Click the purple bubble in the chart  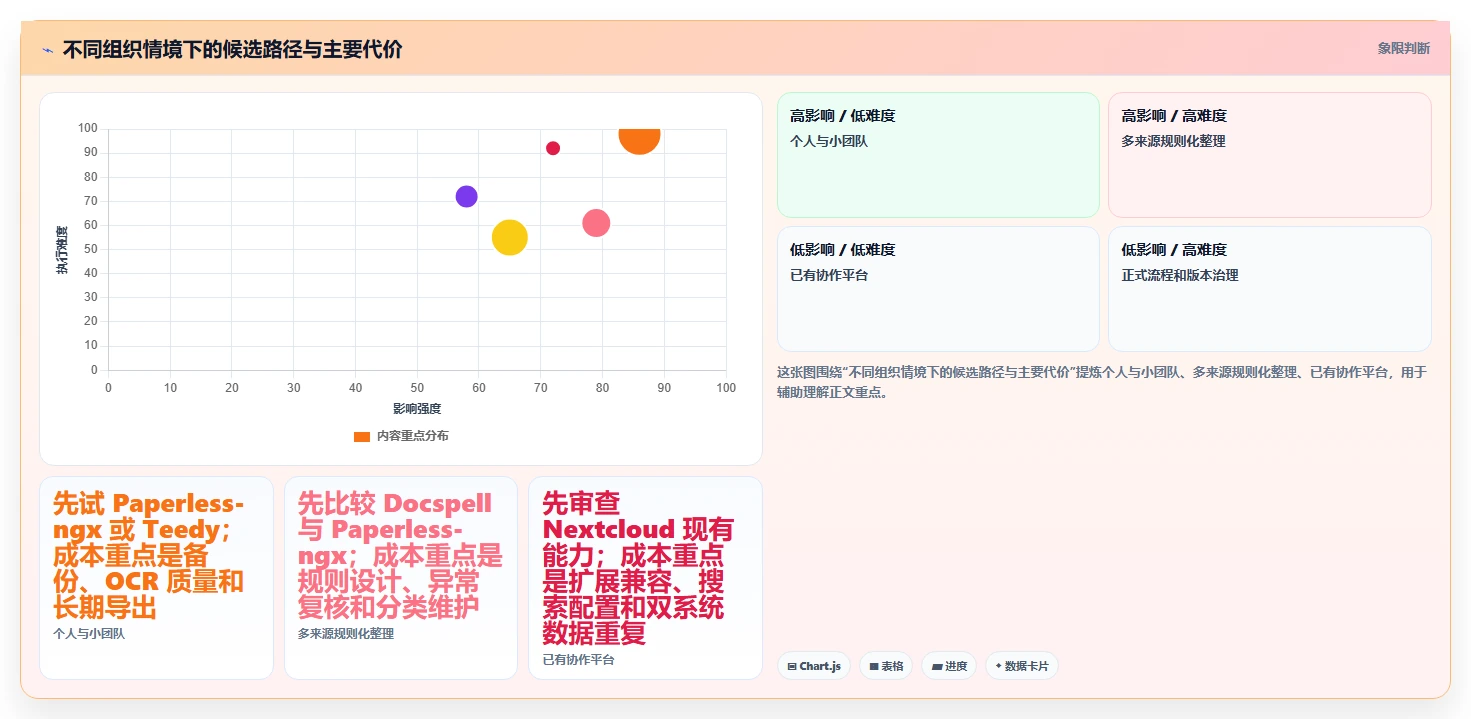pyautogui.click(x=466, y=196)
